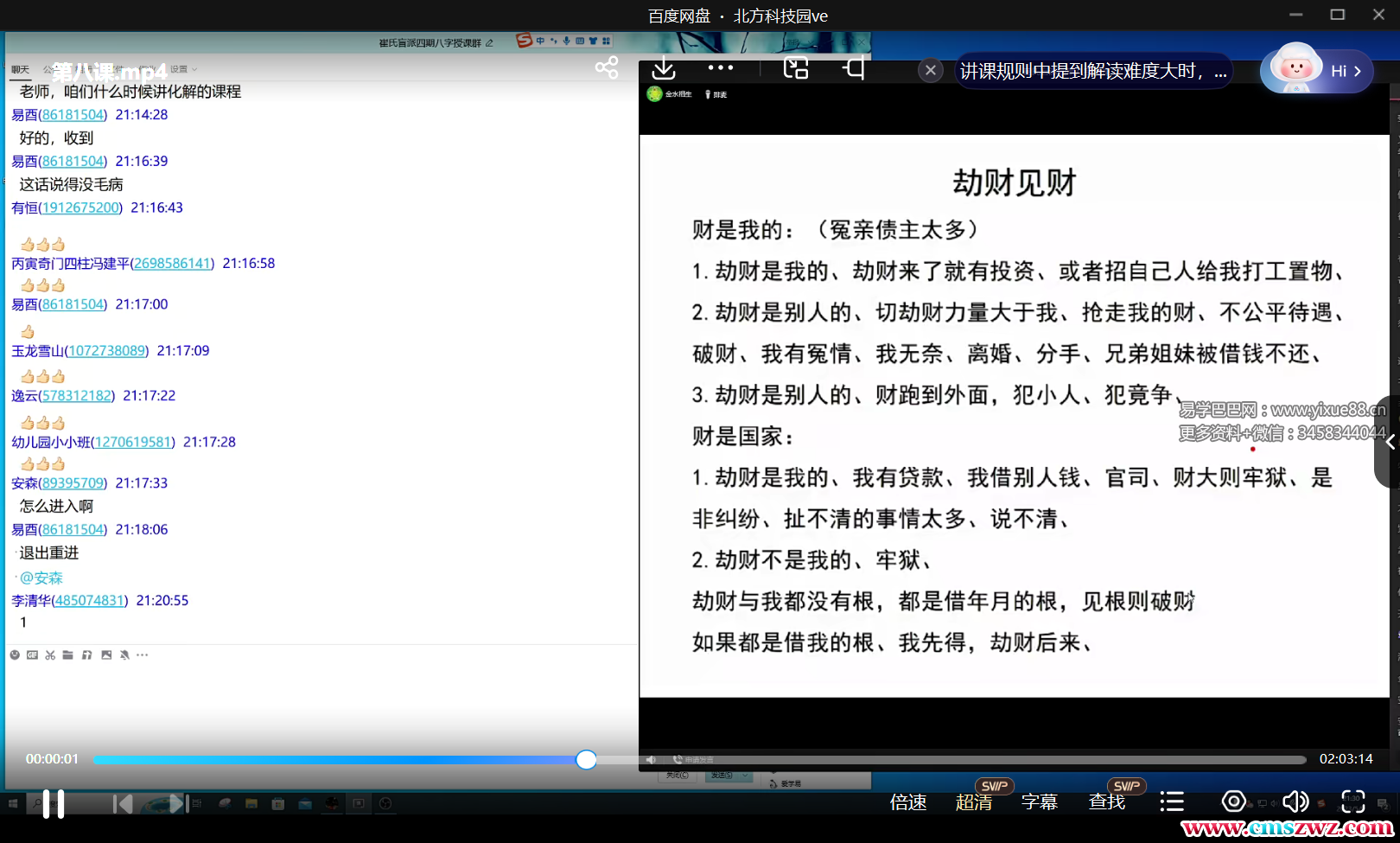Toggle 字幕 subtitles
1400x843 pixels.
click(1040, 802)
